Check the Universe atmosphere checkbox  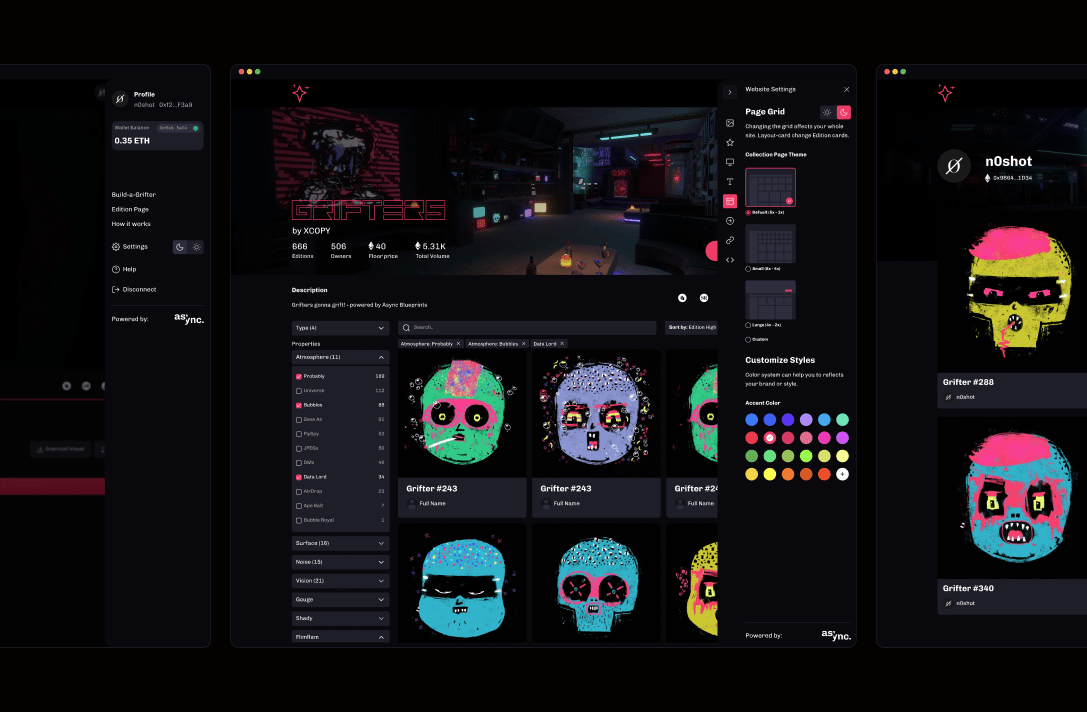pos(299,391)
